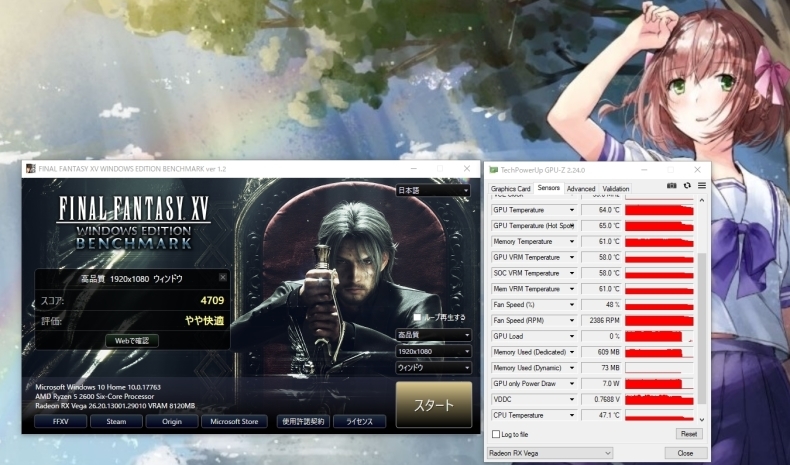Open the Advanced tab in GPU-Z
The width and height of the screenshot is (790, 465).
(581, 188)
